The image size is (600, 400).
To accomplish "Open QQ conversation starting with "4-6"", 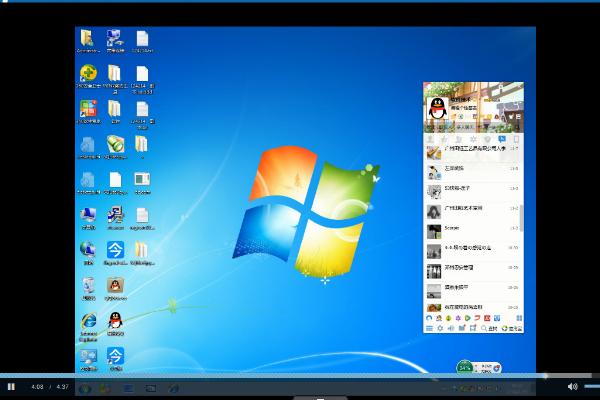I will point(473,252).
